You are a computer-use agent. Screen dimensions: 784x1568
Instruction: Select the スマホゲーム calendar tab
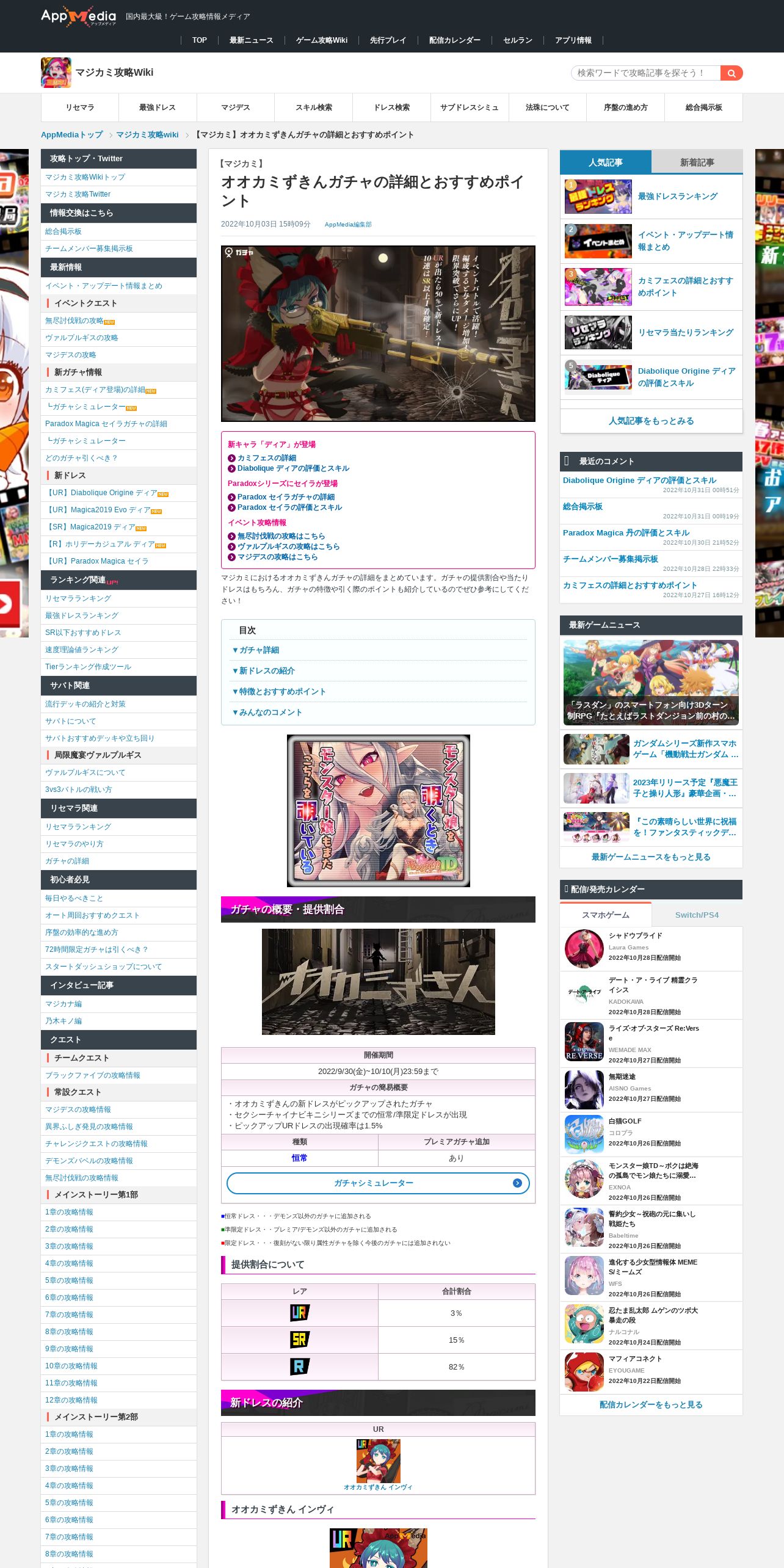(605, 915)
